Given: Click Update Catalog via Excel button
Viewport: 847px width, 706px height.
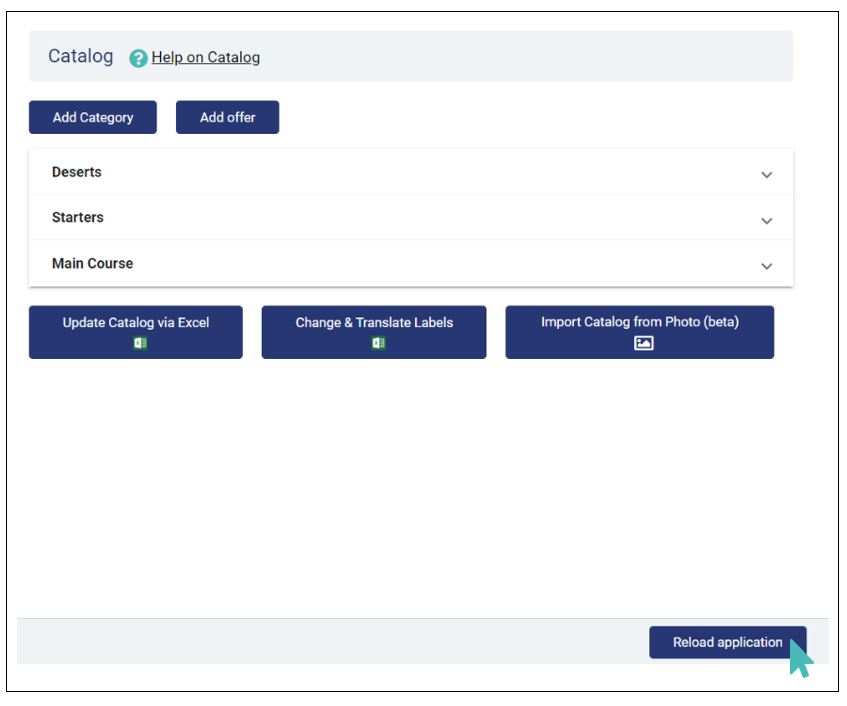Looking at the screenshot, I should coord(136,332).
